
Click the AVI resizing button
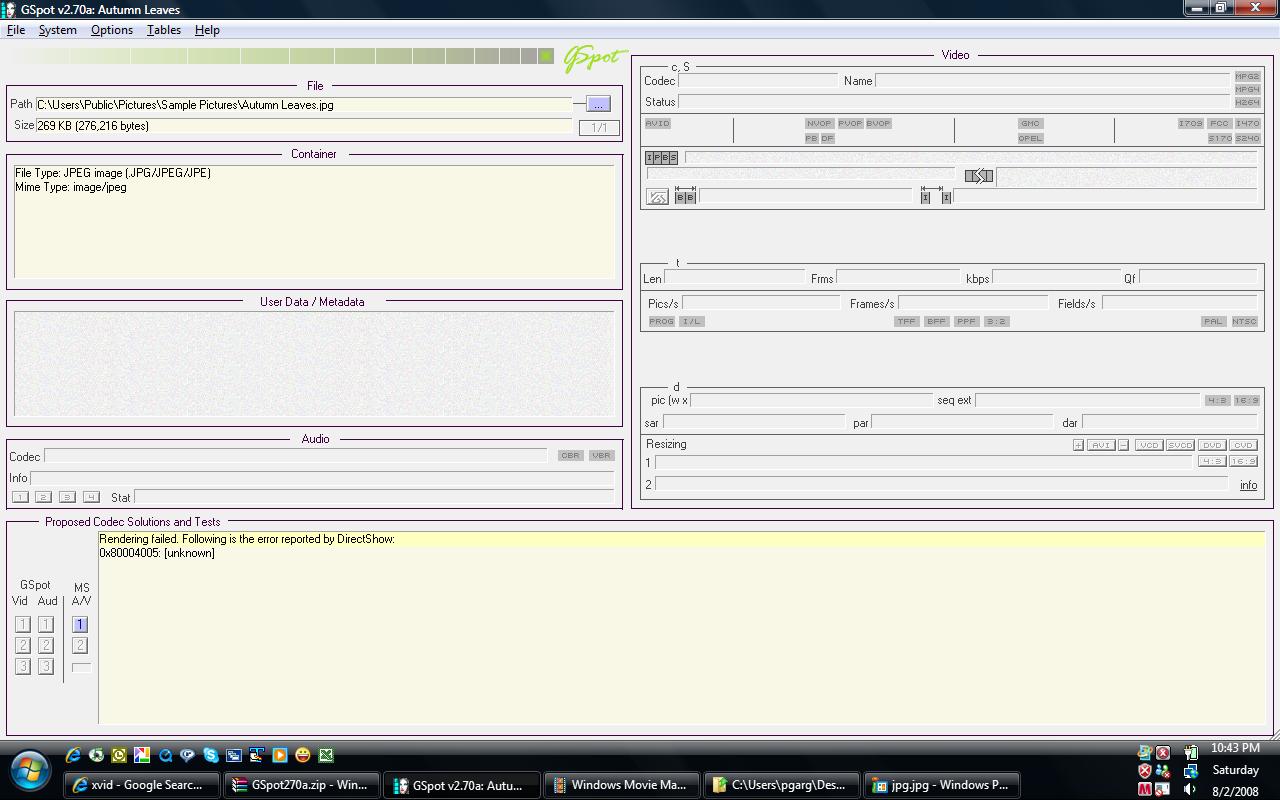point(1101,445)
